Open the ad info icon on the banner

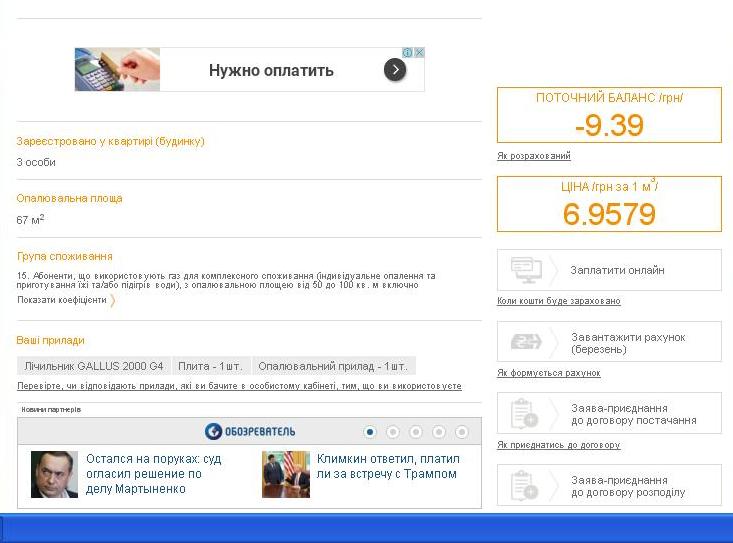point(408,53)
